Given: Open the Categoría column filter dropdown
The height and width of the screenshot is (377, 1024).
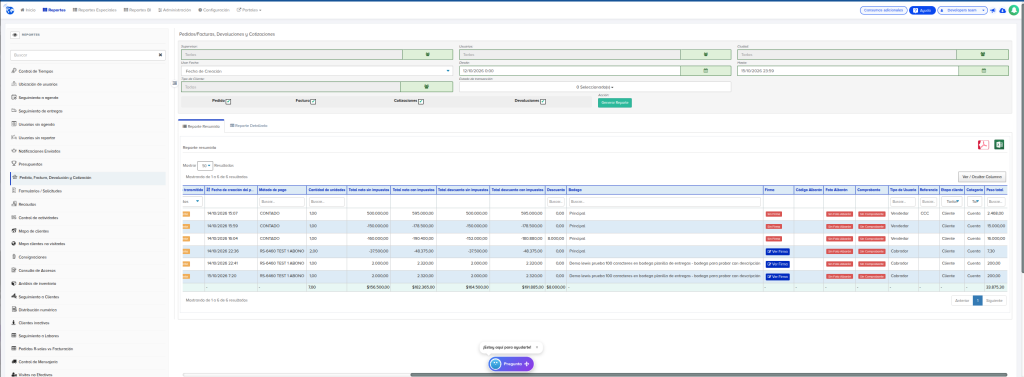Looking at the screenshot, I should click(x=974, y=202).
